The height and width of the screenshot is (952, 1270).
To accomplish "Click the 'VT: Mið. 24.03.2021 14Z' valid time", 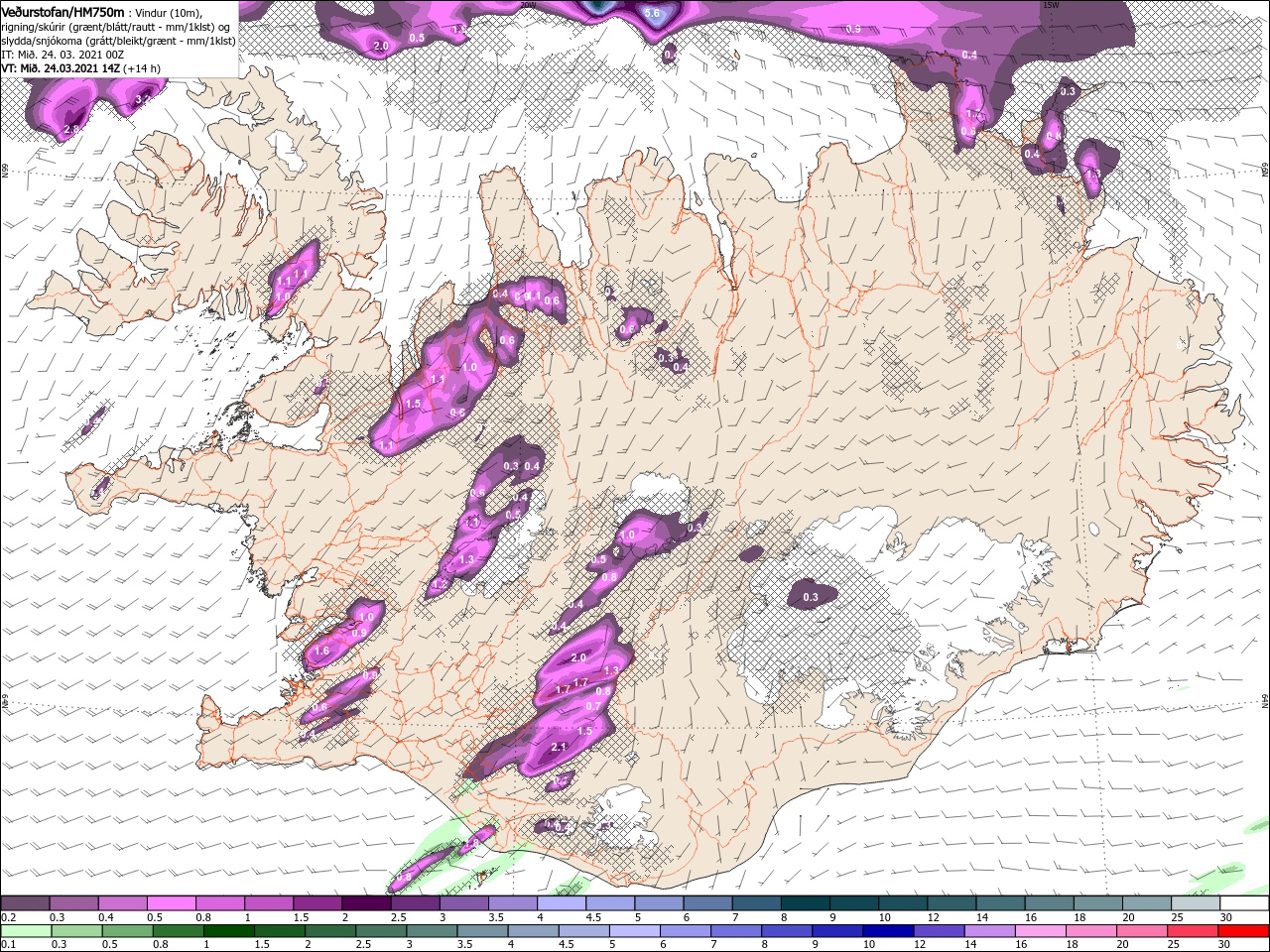I will click(x=62, y=68).
